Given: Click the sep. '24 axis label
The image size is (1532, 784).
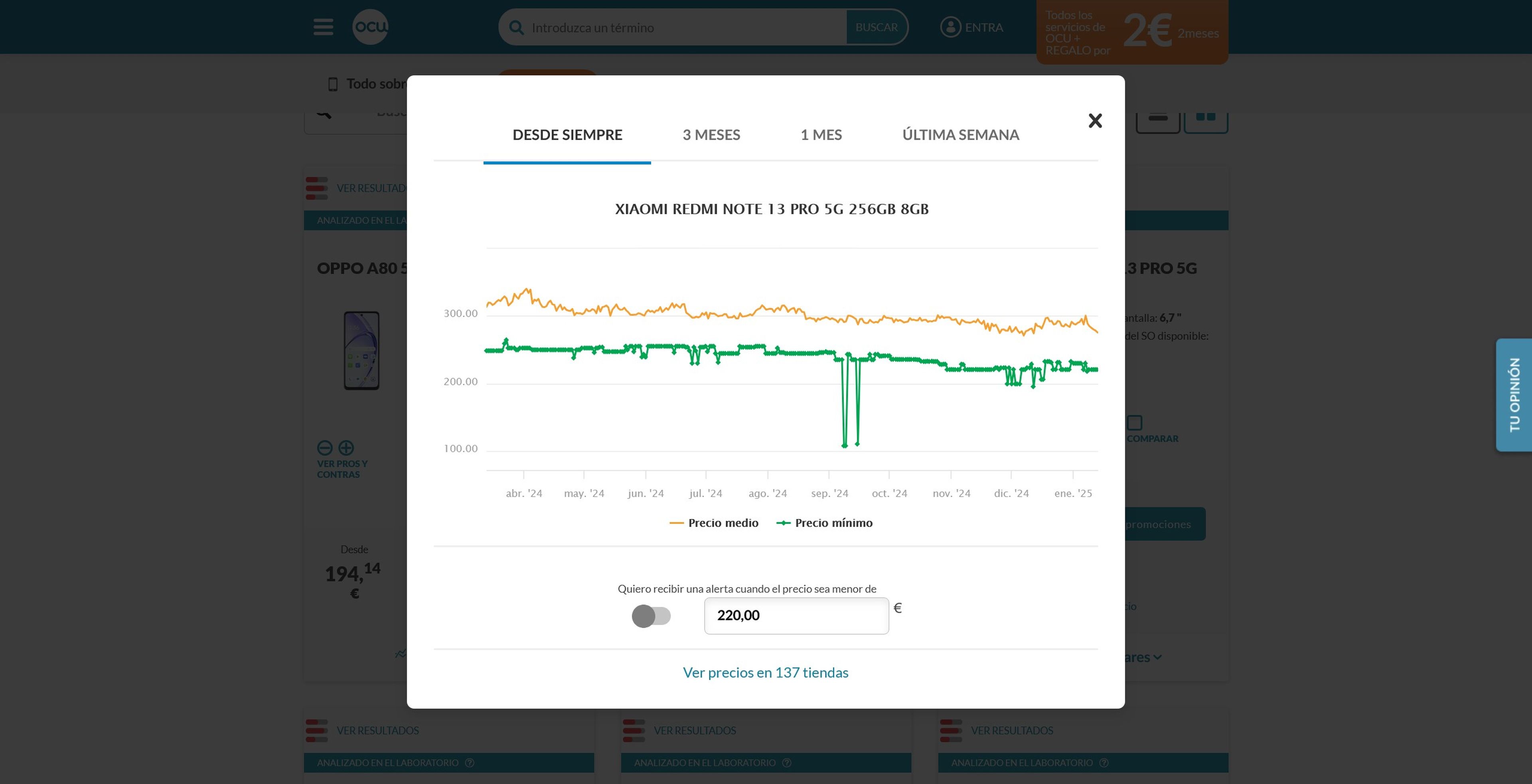Looking at the screenshot, I should point(829,493).
